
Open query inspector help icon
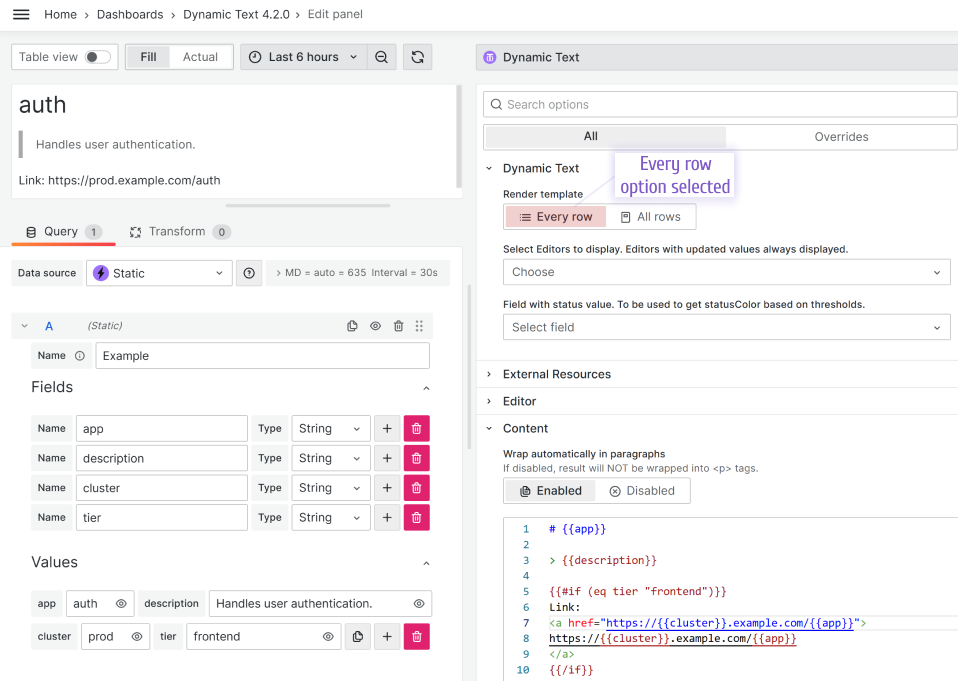click(x=248, y=272)
